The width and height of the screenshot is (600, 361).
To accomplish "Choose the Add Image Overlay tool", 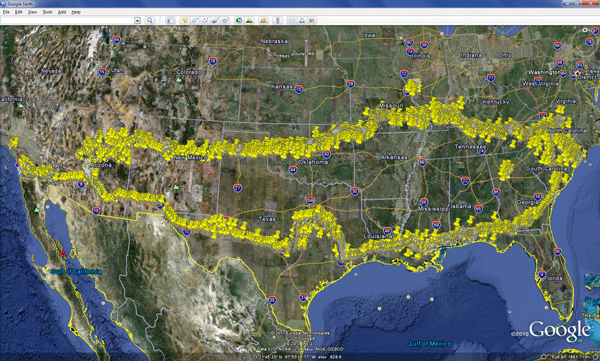I will [x=215, y=20].
